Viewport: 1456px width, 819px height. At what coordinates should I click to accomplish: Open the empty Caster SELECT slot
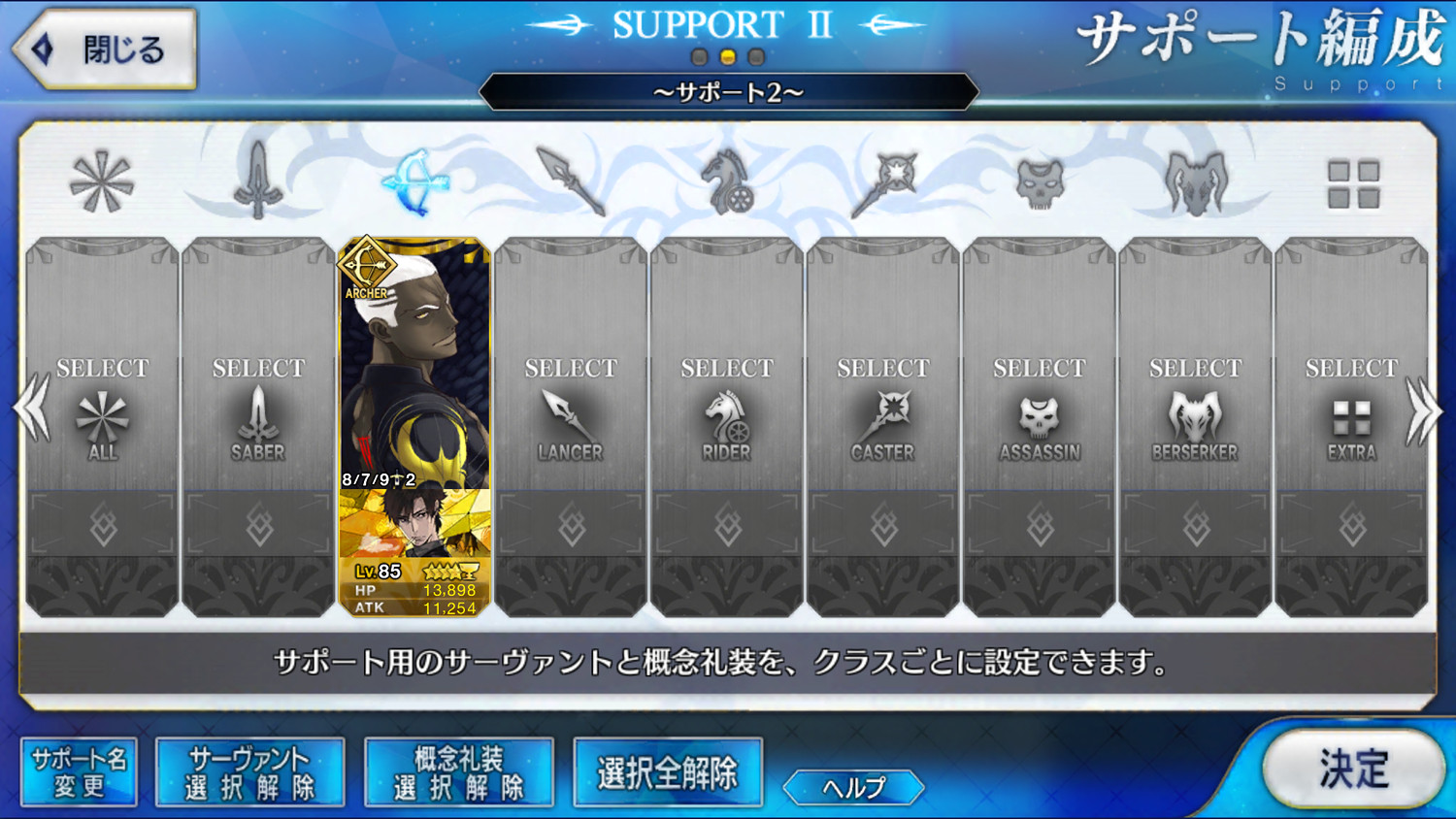(x=882, y=427)
